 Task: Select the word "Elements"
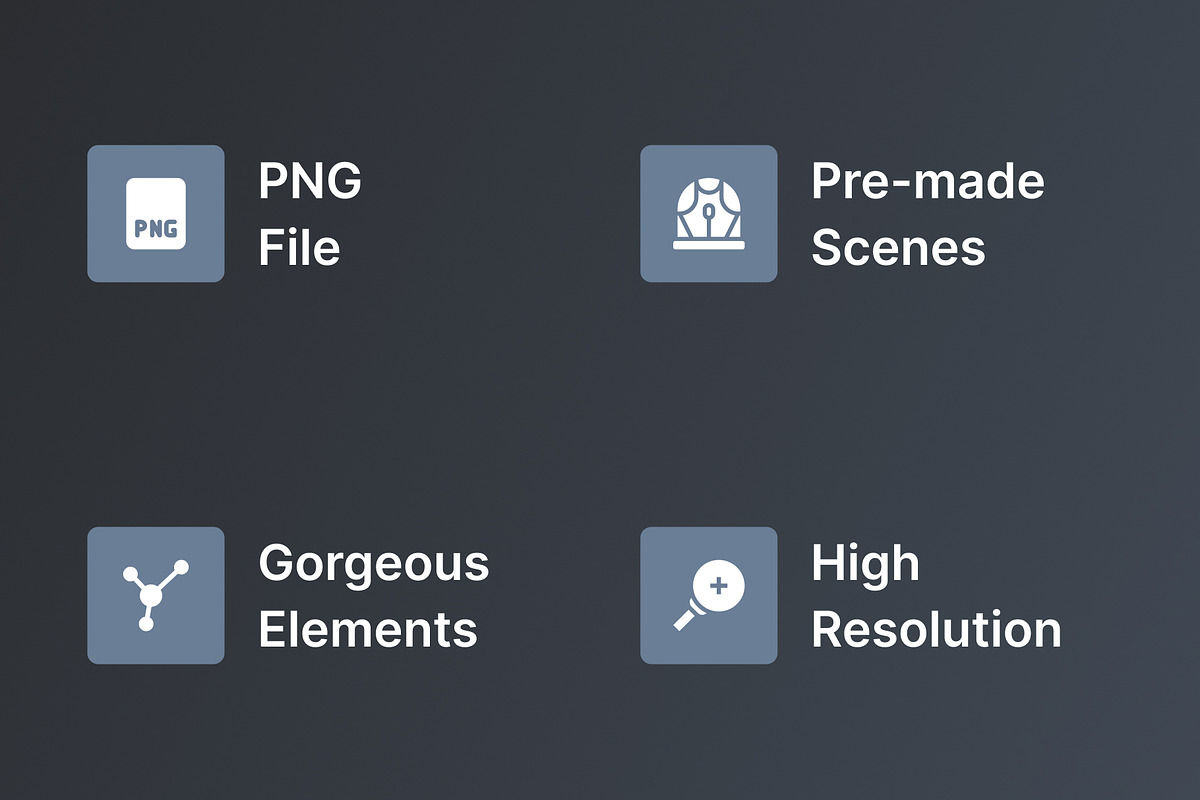coord(368,630)
